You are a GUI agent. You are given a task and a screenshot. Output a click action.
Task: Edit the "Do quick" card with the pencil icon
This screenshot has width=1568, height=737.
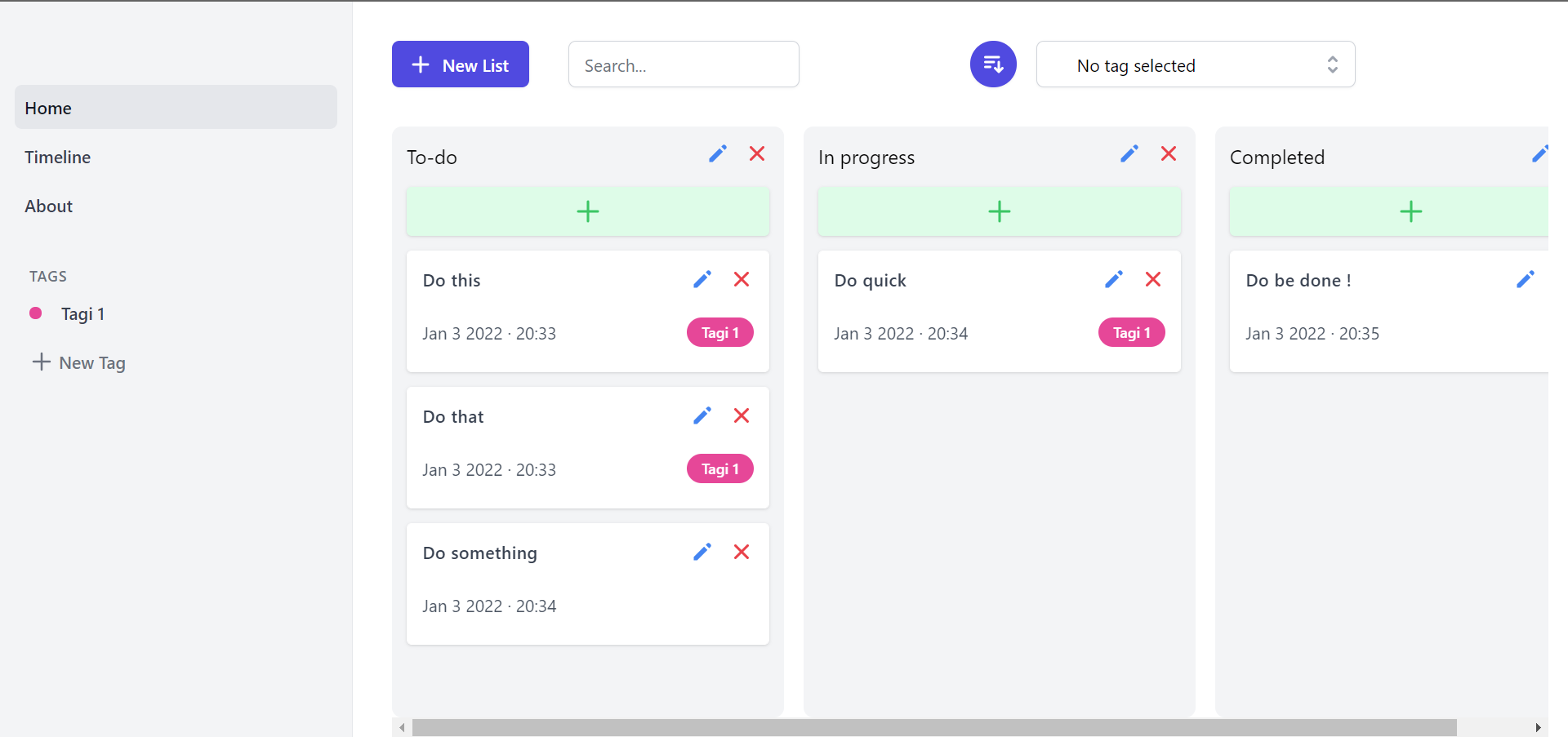point(1113,279)
